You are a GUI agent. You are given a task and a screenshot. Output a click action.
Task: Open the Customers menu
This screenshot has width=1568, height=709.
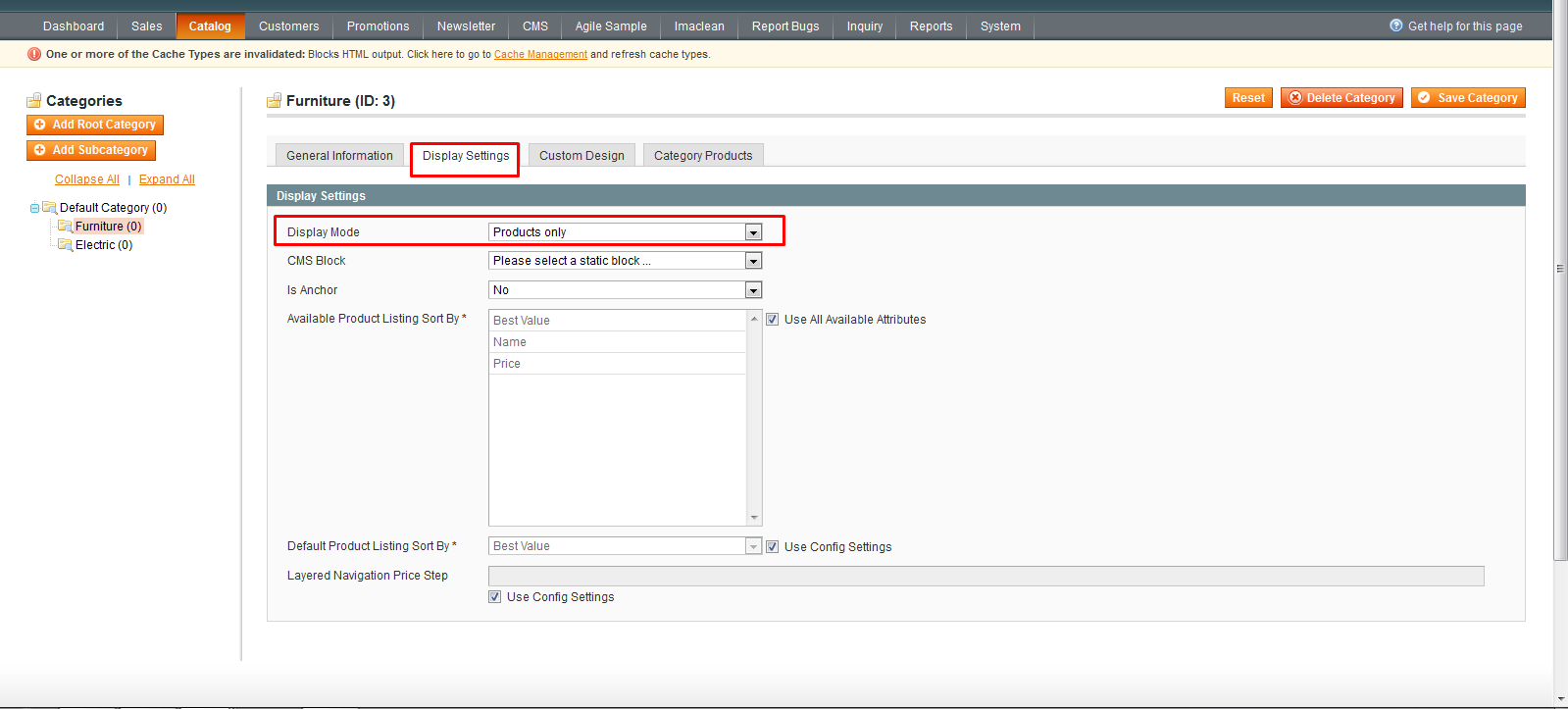click(x=289, y=26)
